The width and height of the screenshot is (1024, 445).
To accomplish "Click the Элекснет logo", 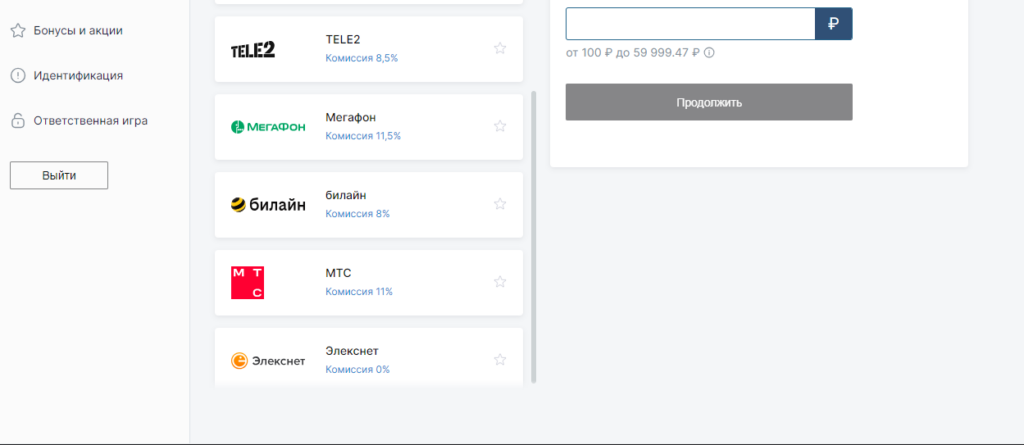I will [268, 361].
